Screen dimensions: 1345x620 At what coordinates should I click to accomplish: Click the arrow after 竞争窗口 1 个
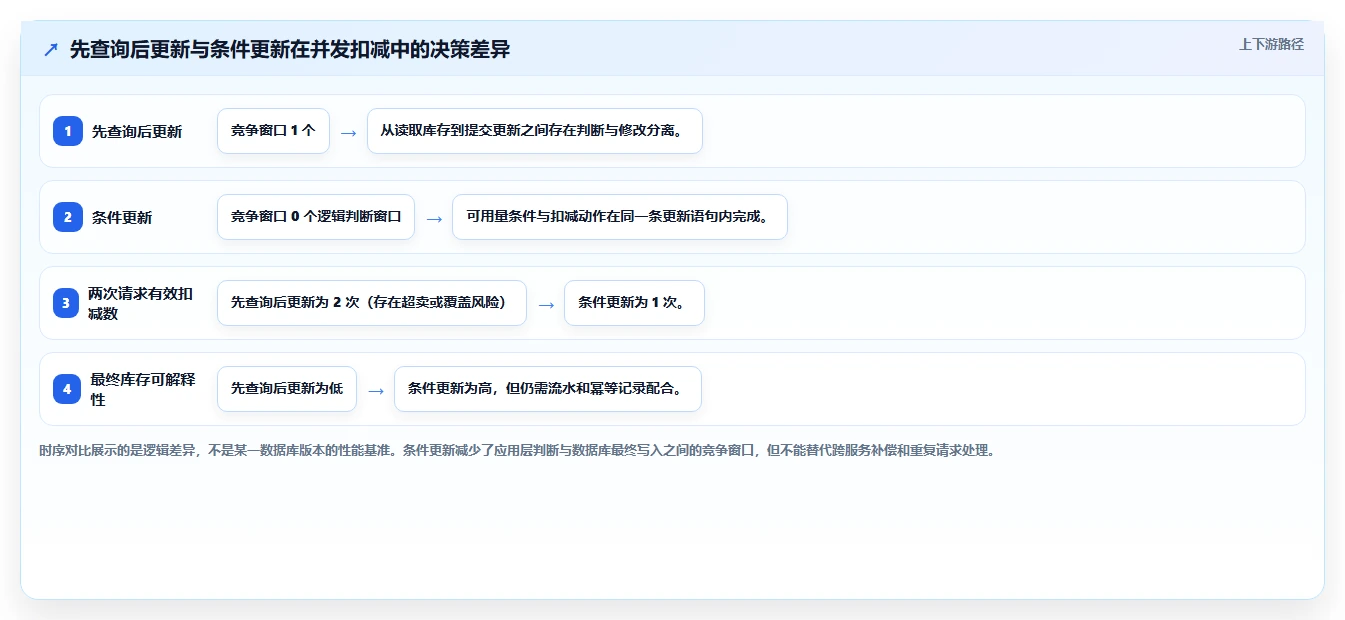(x=348, y=132)
